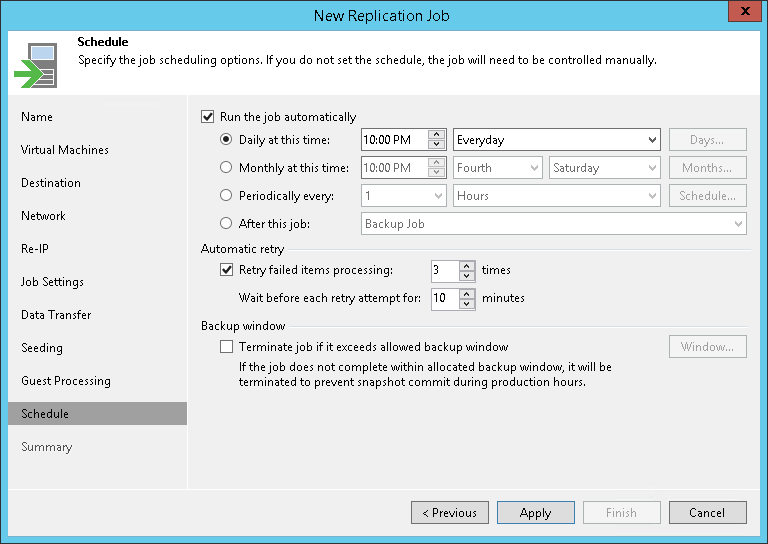Choose the After this job option
The height and width of the screenshot is (544, 768).
[226, 224]
